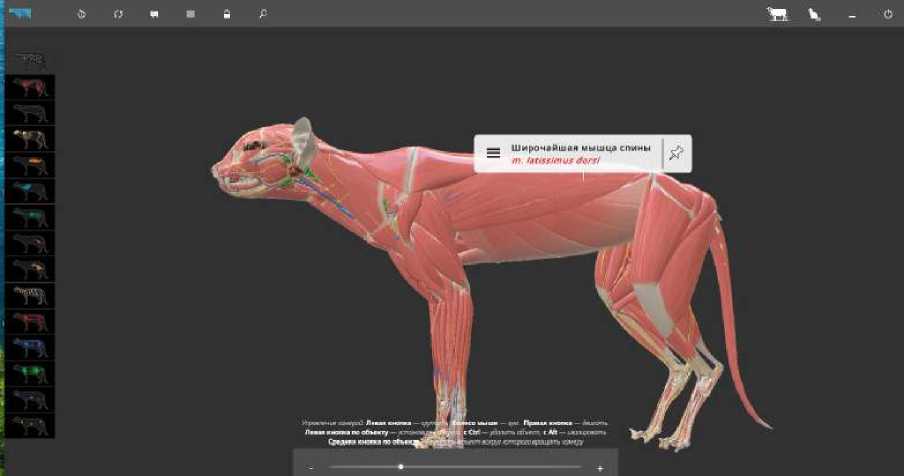
Task: Select the bright green layer thumbnail near bottom
Action: 30,374
